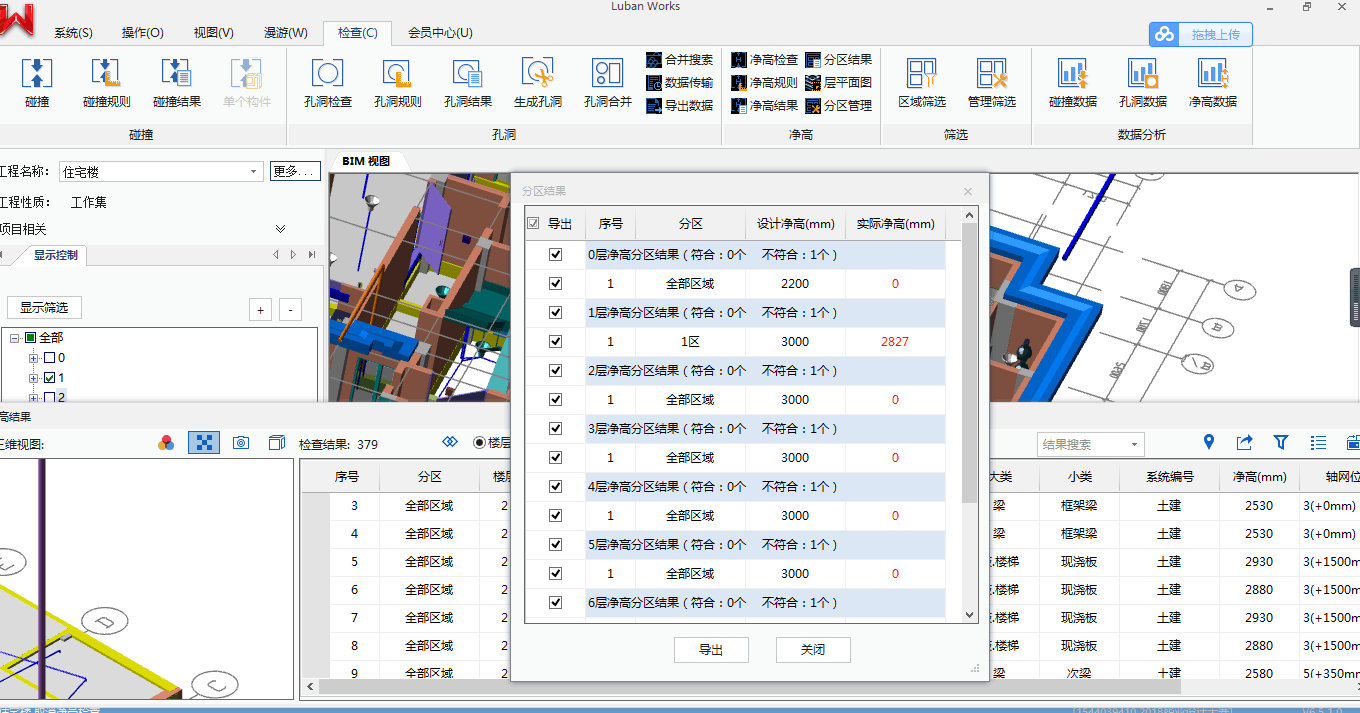Open 碰撞数据 collision data analysis
The height and width of the screenshot is (713, 1360).
1072,83
